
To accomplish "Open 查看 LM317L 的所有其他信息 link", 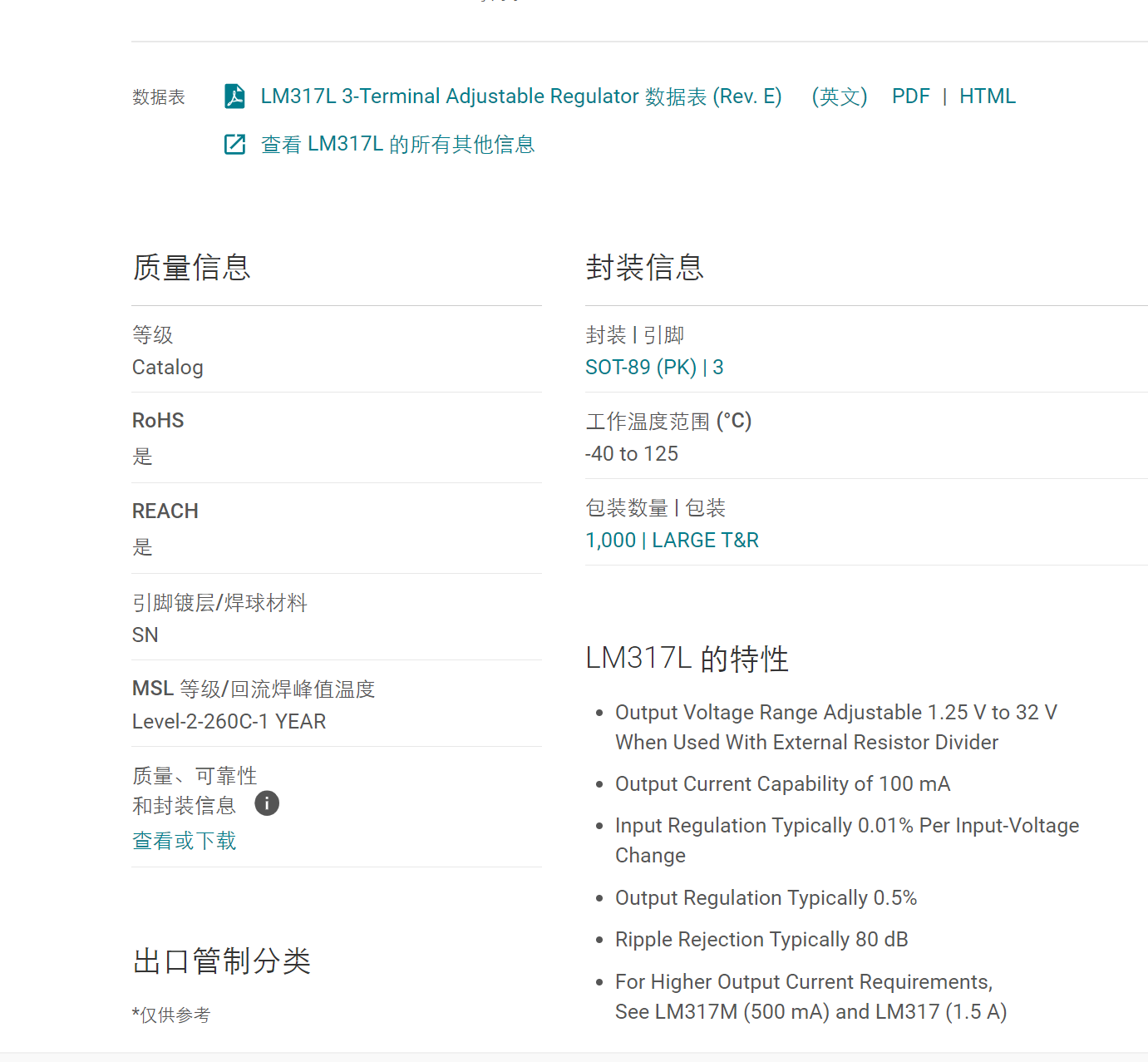I will 397,145.
